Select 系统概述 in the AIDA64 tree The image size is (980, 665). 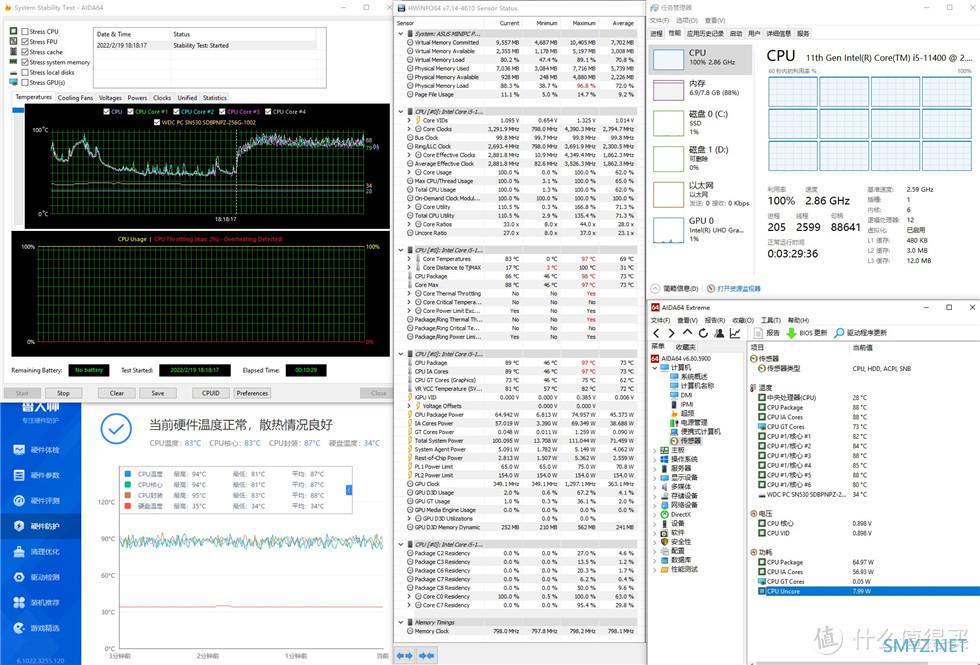[x=689, y=377]
